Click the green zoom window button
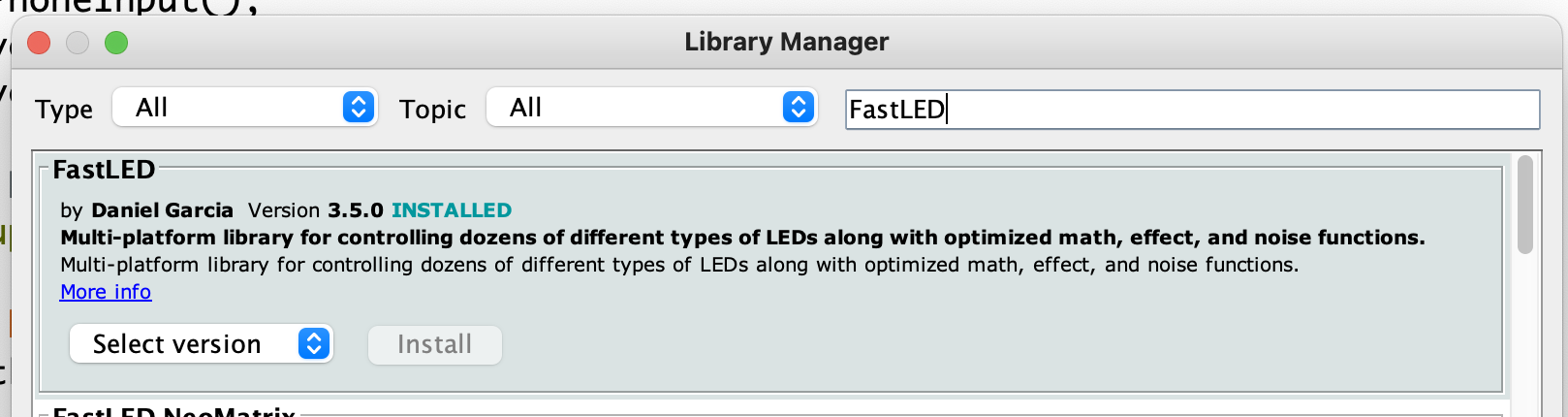1568x417 pixels. coord(116,43)
